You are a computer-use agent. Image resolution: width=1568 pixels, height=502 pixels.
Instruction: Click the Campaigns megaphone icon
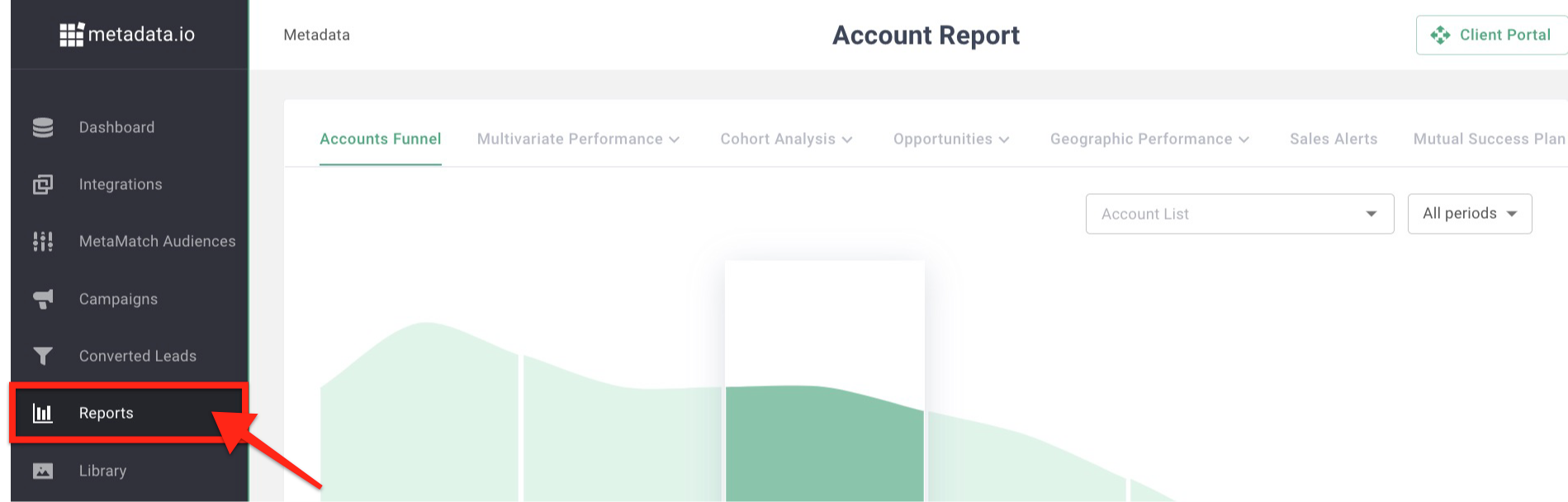43,299
